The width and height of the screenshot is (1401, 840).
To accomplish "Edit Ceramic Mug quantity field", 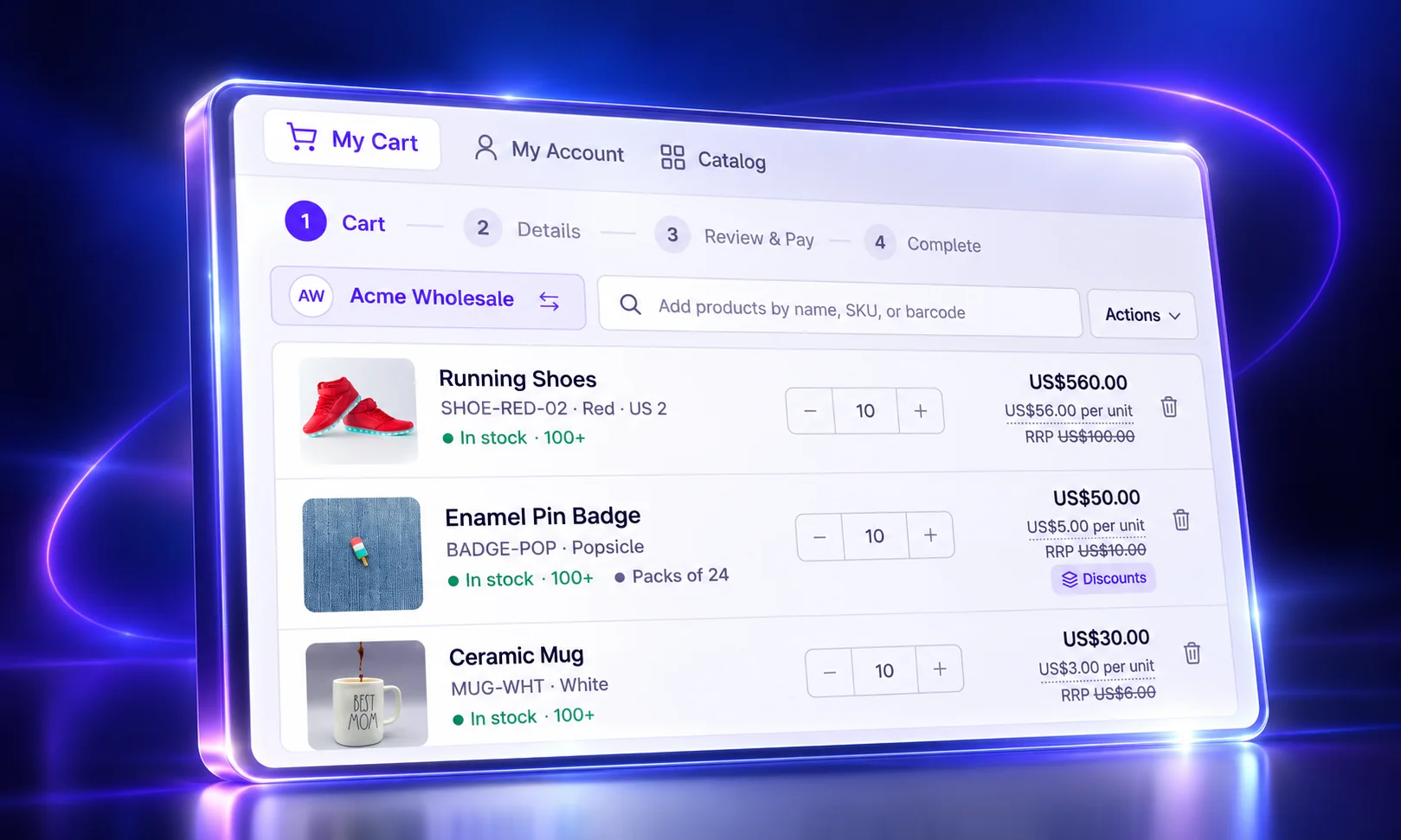I will [884, 670].
